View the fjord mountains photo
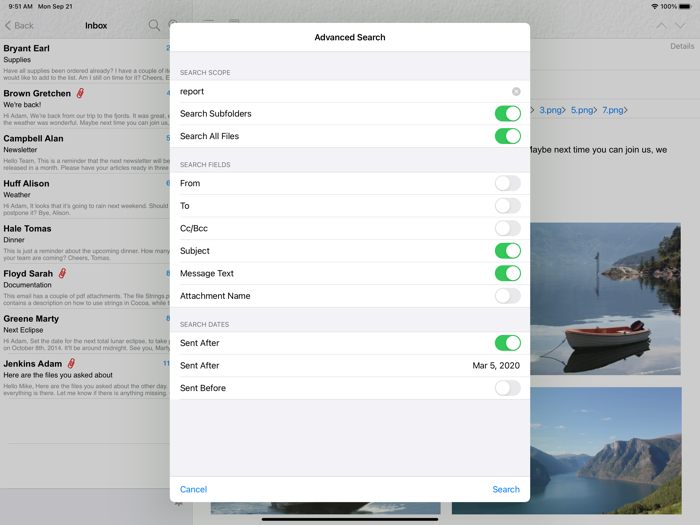 point(606,450)
